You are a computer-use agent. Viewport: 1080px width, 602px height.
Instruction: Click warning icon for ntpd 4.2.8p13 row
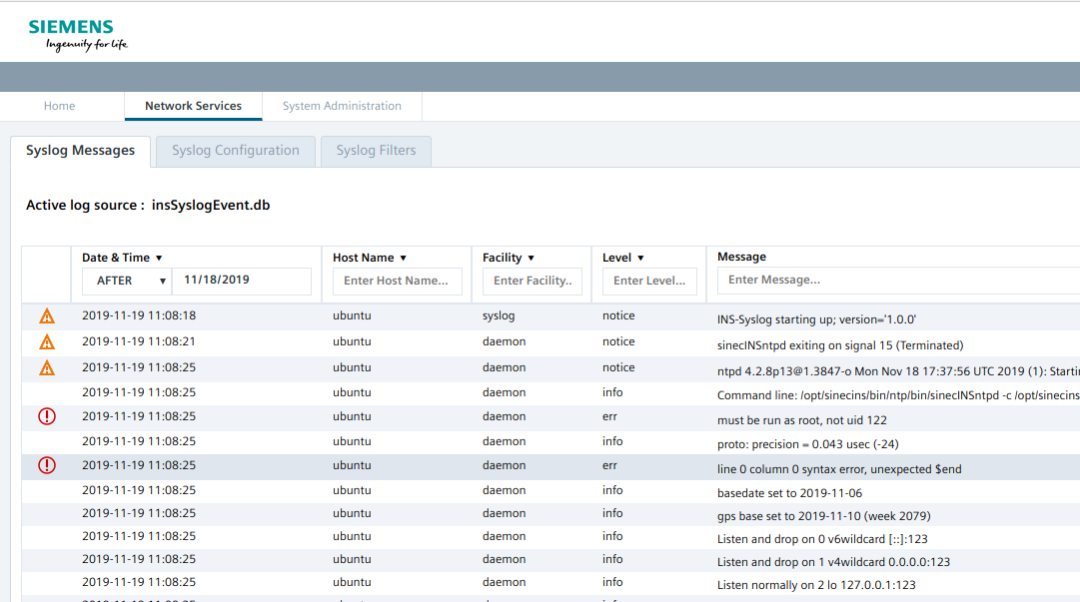pyautogui.click(x=47, y=368)
